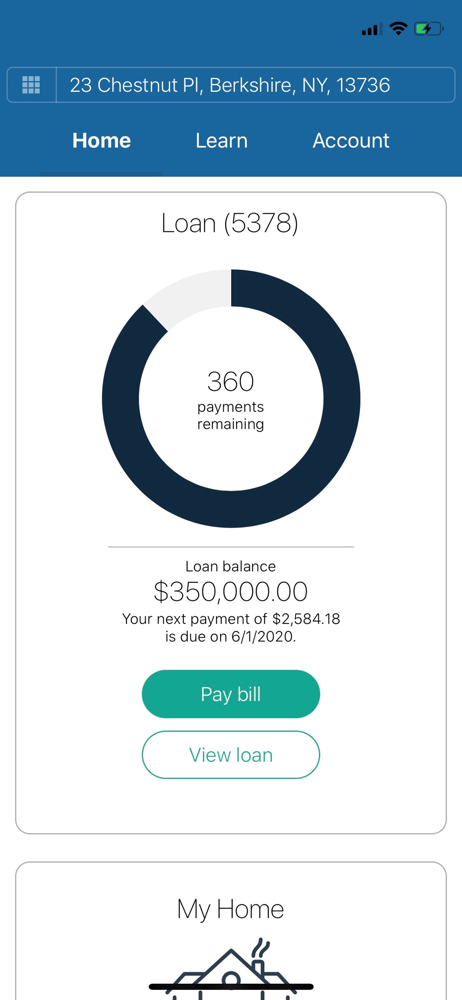Tap the Wi-Fi status icon
462x1000 pixels.
click(x=398, y=28)
